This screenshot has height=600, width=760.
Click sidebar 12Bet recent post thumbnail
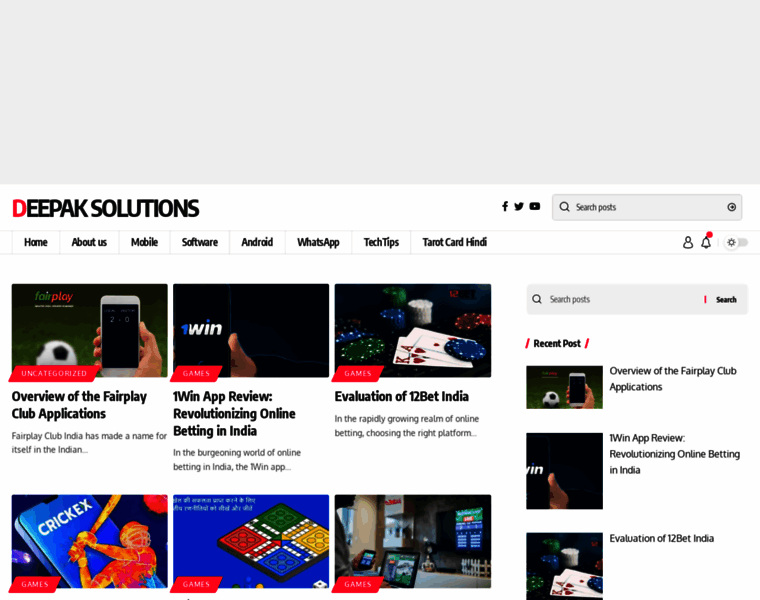coord(565,566)
